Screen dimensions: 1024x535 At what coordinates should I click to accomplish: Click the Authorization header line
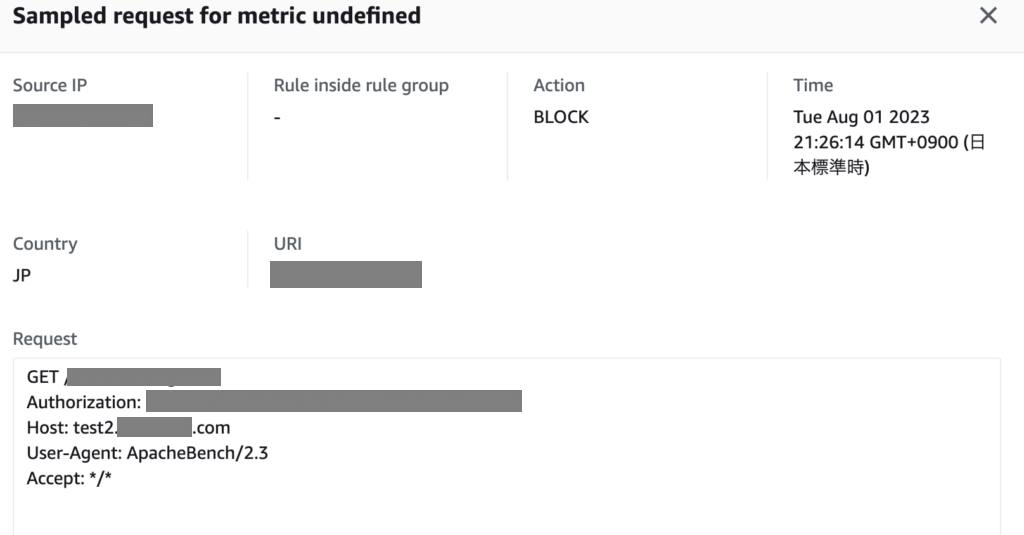274,402
